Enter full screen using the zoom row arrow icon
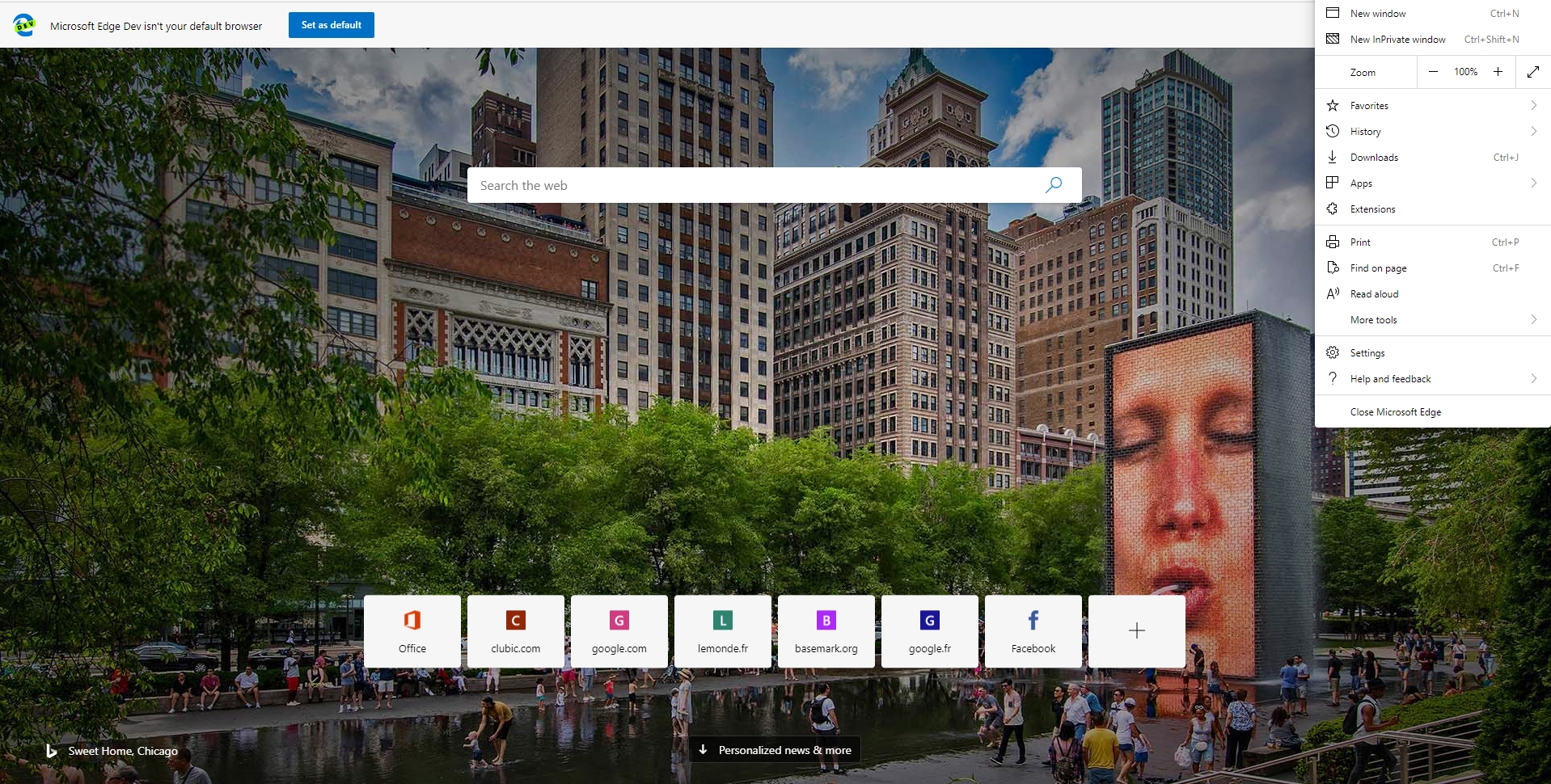This screenshot has height=784, width=1551. [1532, 72]
